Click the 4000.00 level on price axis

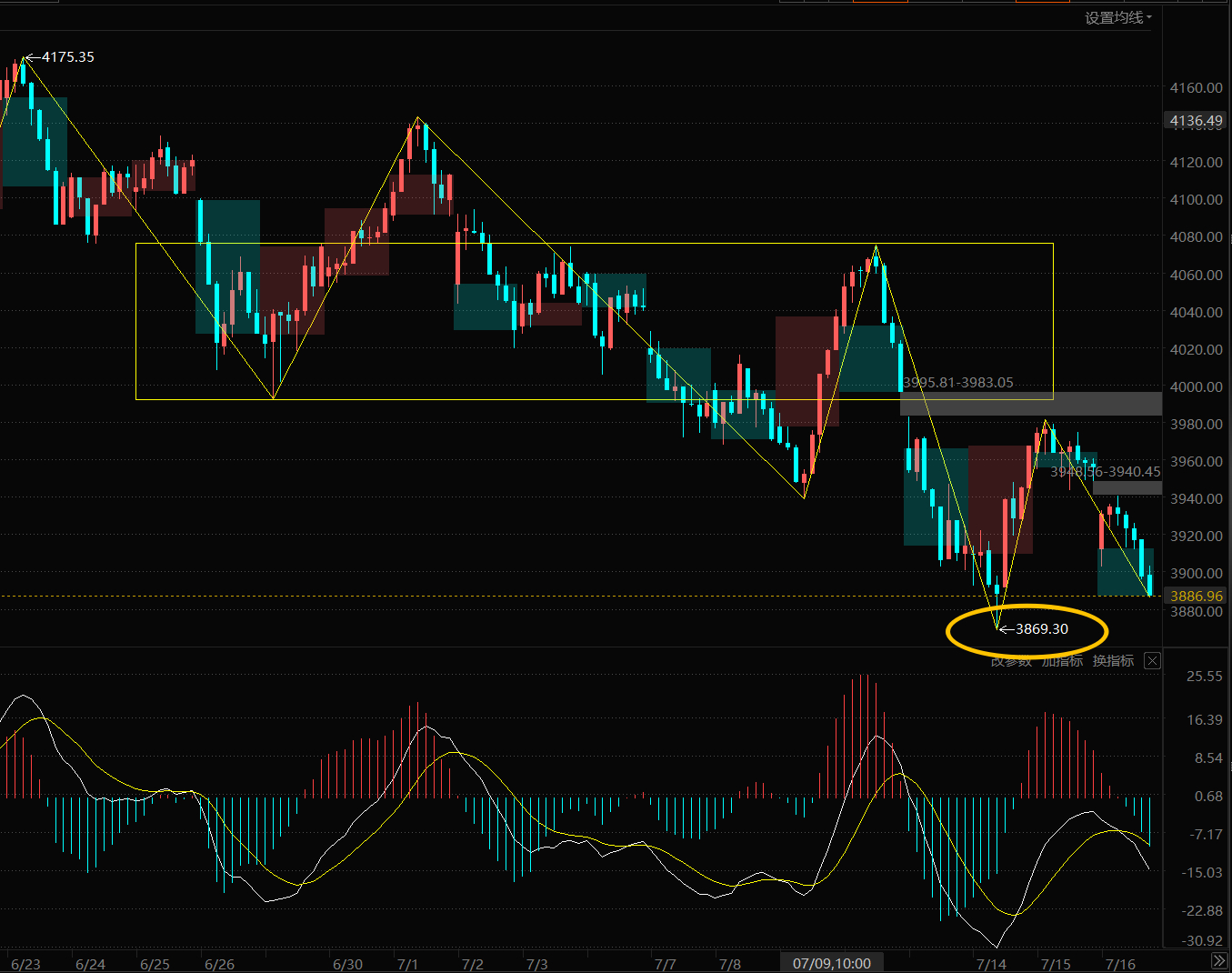pyautogui.click(x=1197, y=386)
